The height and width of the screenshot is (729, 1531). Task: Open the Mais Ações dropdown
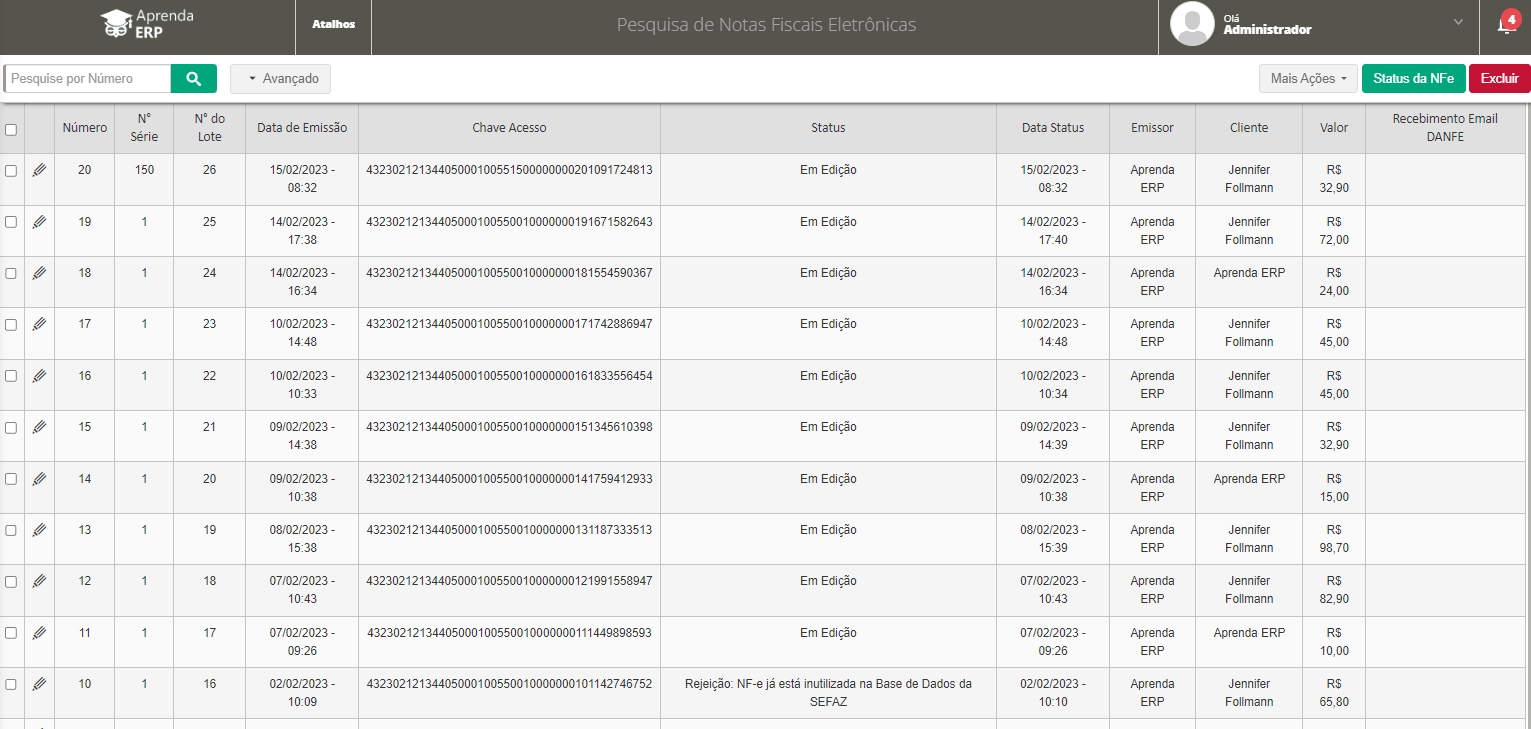click(x=1308, y=78)
